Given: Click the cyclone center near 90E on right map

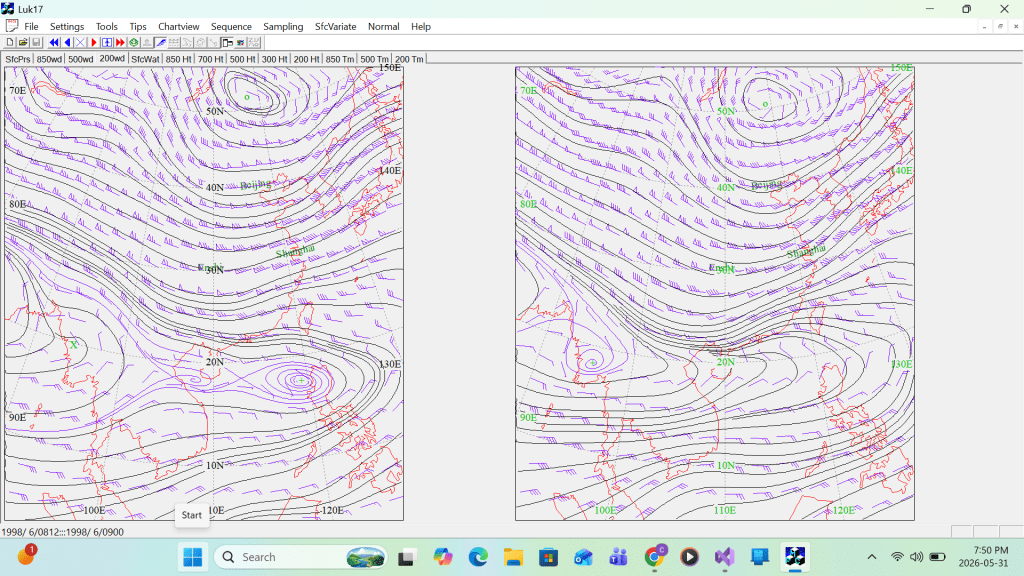Looking at the screenshot, I should point(592,362).
